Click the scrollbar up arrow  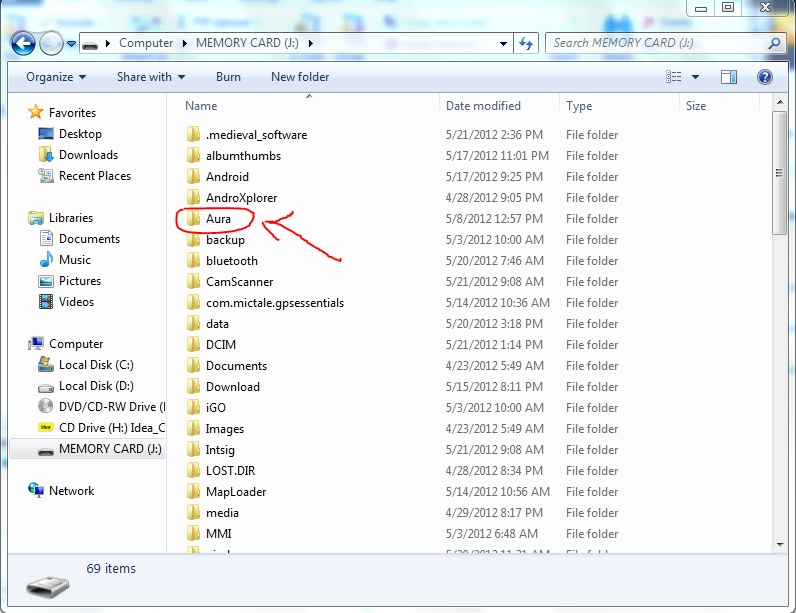tap(779, 103)
